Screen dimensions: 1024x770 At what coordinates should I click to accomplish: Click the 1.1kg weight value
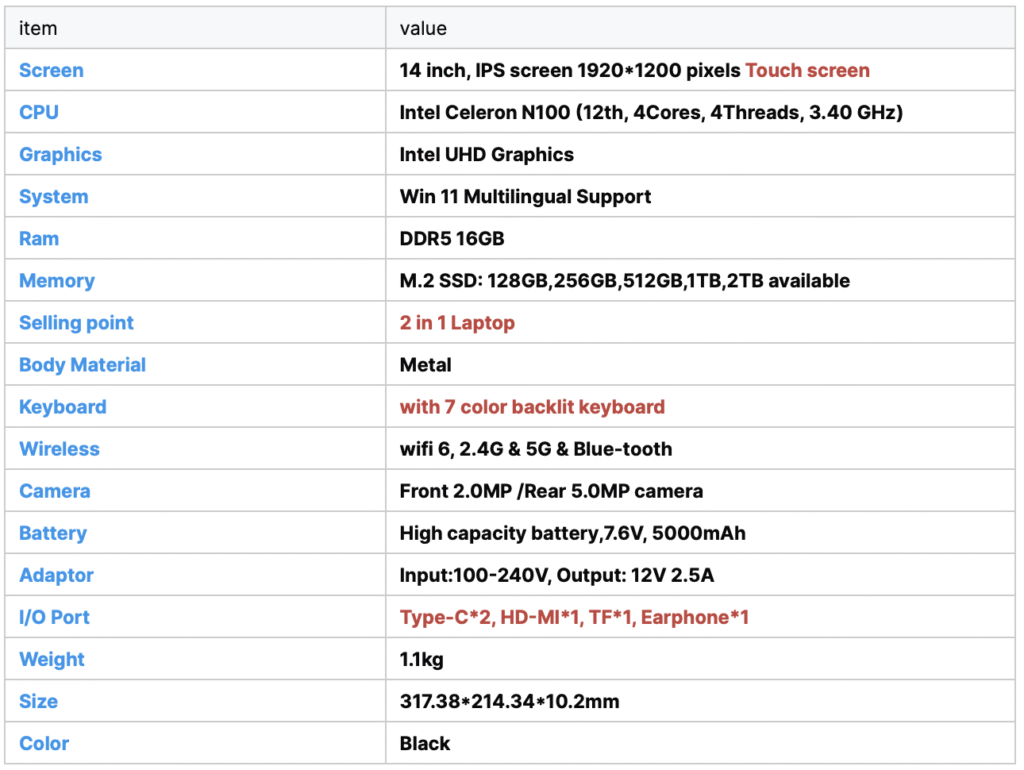pos(421,659)
